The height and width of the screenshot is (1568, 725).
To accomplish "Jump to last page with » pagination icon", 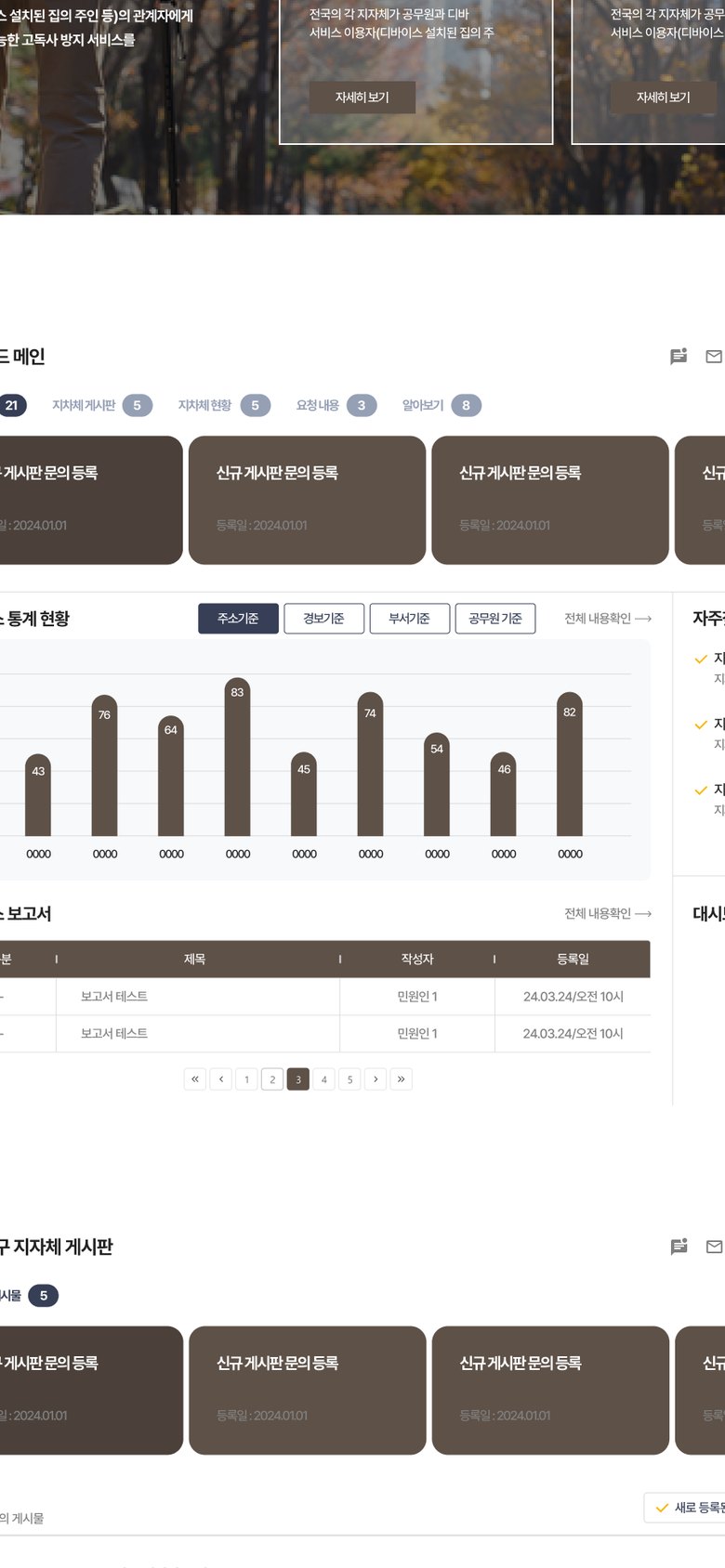I will click(402, 1079).
